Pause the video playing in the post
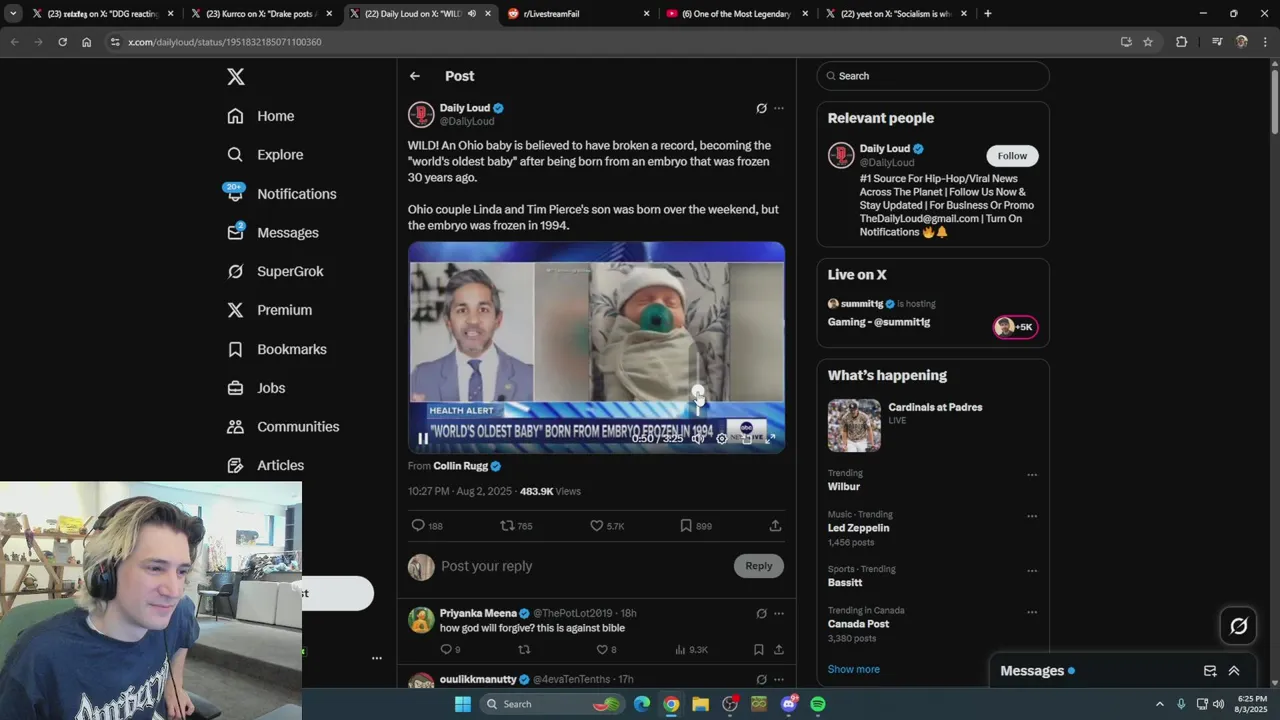This screenshot has height=720, width=1280. coord(423,438)
